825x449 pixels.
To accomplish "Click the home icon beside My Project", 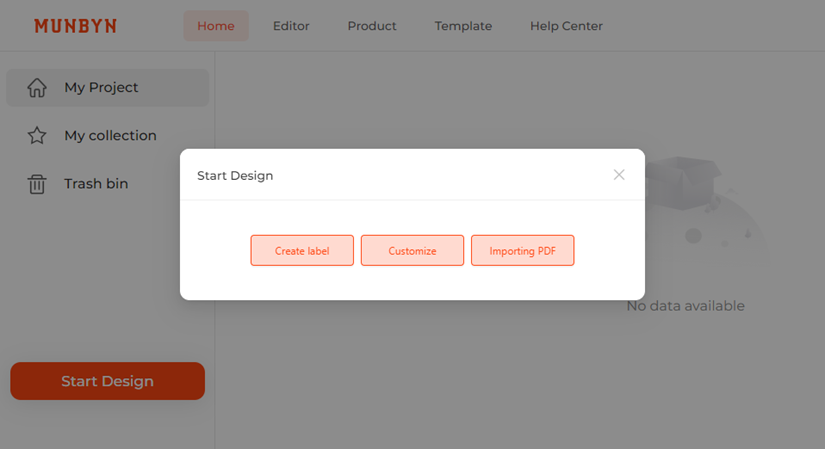I will pyautogui.click(x=37, y=87).
